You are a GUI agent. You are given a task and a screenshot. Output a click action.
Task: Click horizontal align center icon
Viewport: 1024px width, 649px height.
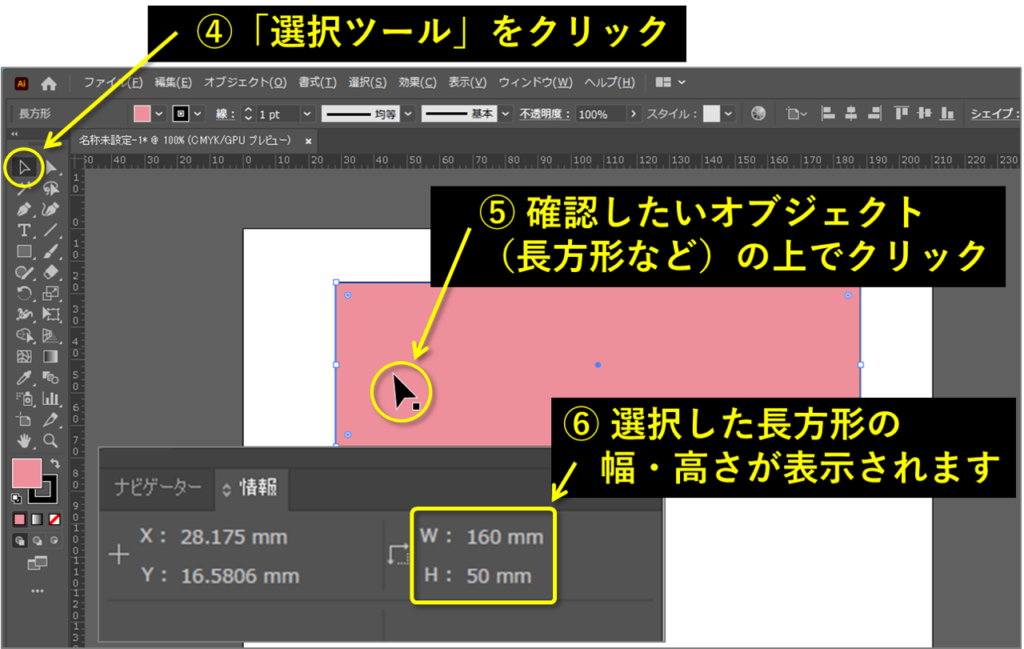(851, 114)
